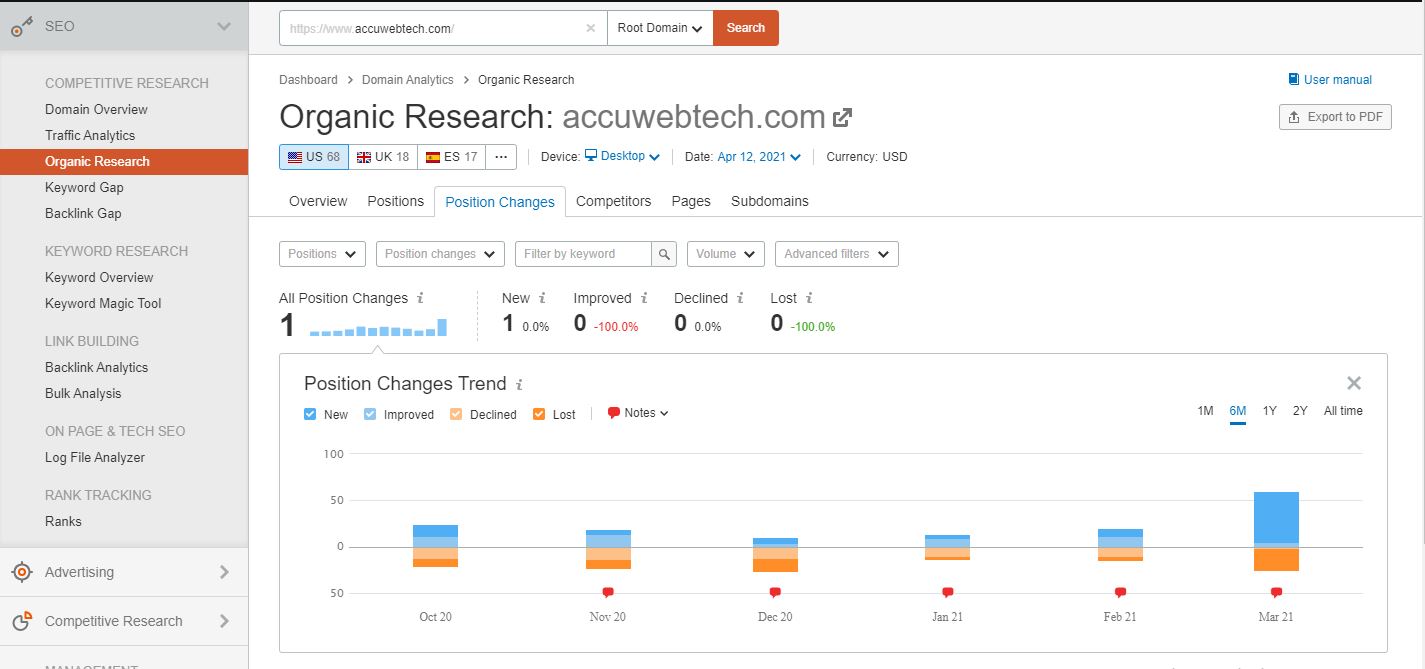Click the Dec 20 note marker
Viewport: 1425px width, 669px height.
click(x=775, y=593)
